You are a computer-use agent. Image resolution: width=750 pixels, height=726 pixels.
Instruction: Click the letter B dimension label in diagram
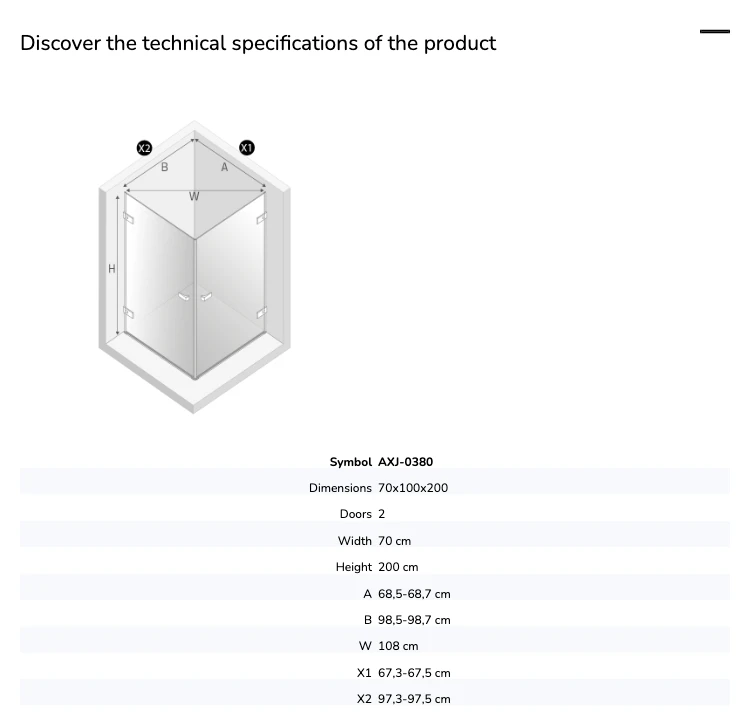pyautogui.click(x=165, y=167)
